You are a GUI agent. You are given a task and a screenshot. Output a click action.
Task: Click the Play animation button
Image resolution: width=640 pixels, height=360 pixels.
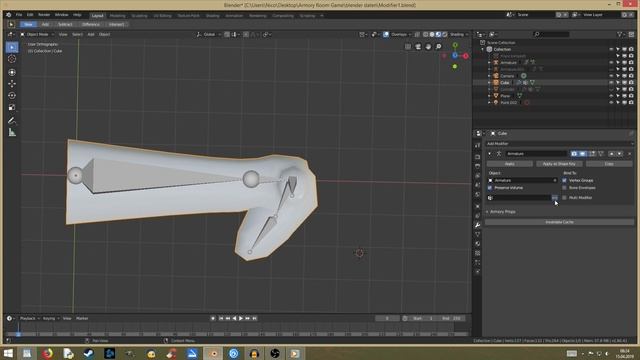(241, 318)
